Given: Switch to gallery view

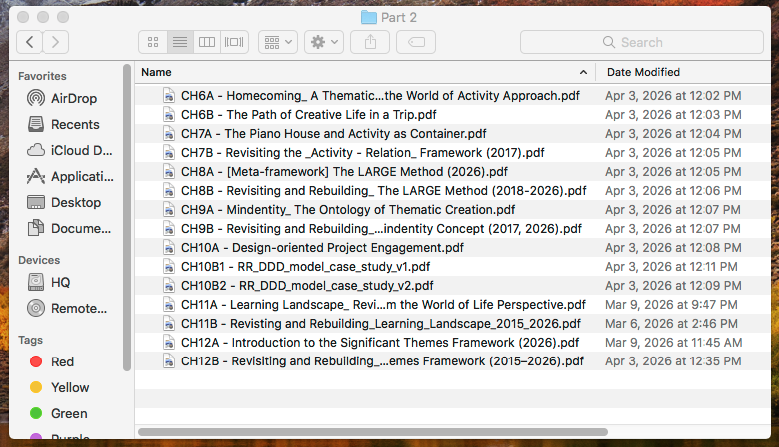Looking at the screenshot, I should pyautogui.click(x=234, y=42).
